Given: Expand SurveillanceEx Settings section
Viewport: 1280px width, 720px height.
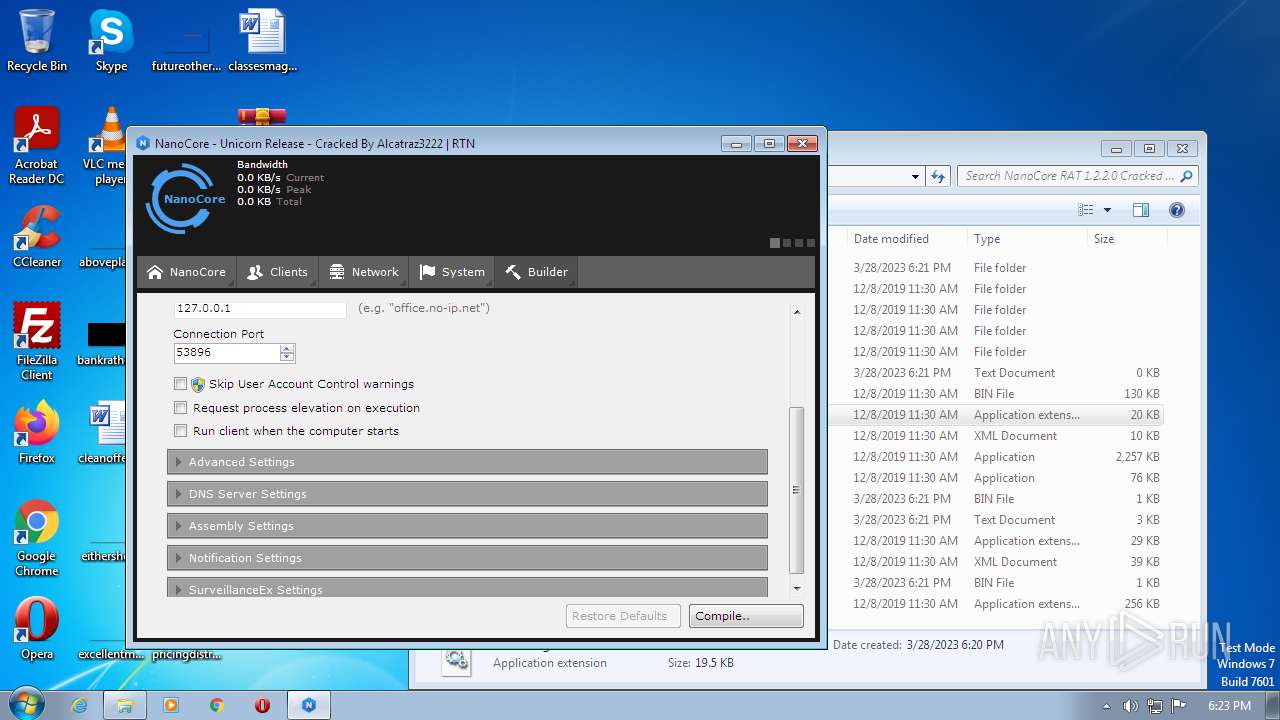Looking at the screenshot, I should [x=467, y=588].
